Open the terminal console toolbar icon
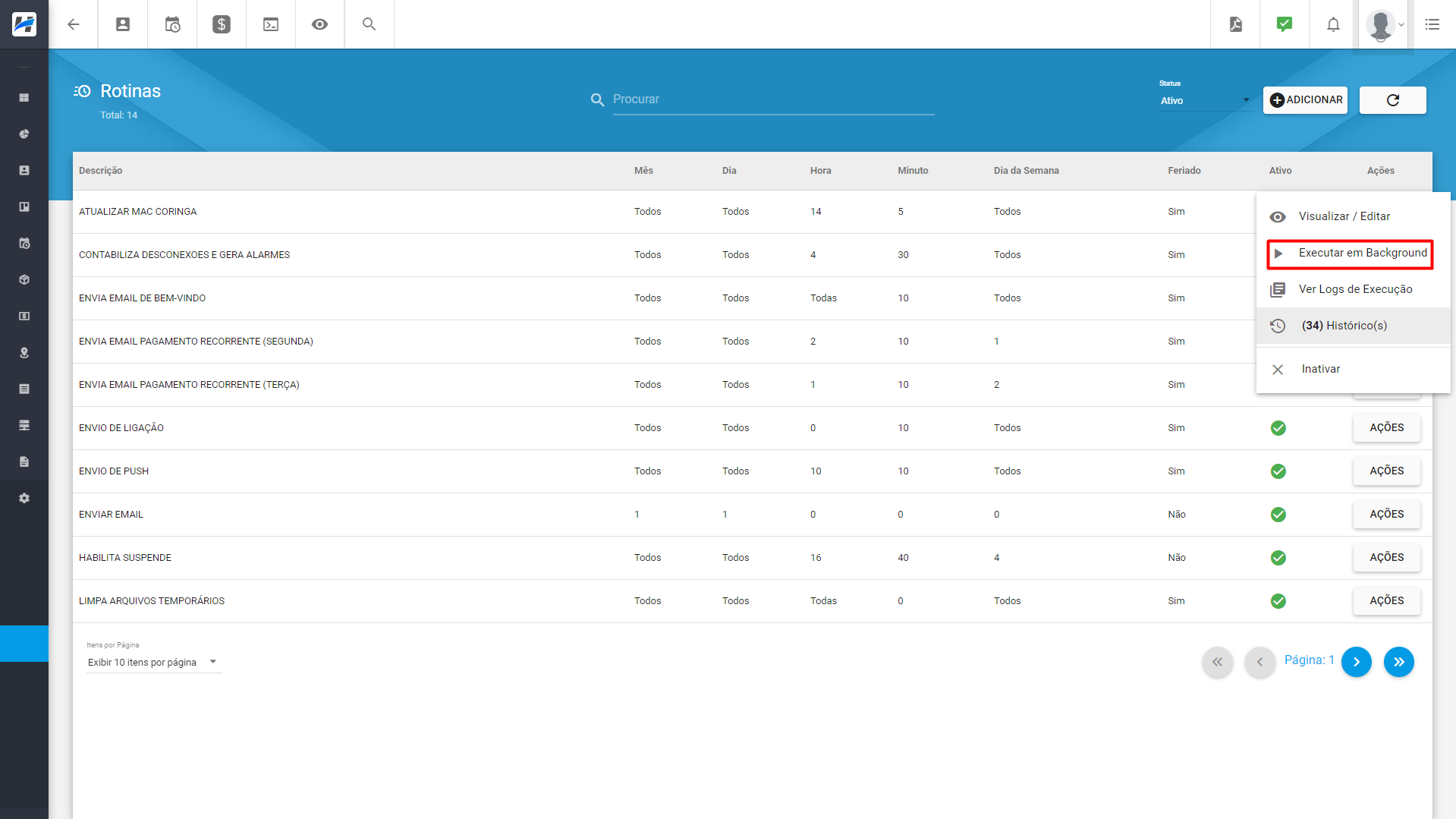1456x819 pixels. [x=271, y=24]
